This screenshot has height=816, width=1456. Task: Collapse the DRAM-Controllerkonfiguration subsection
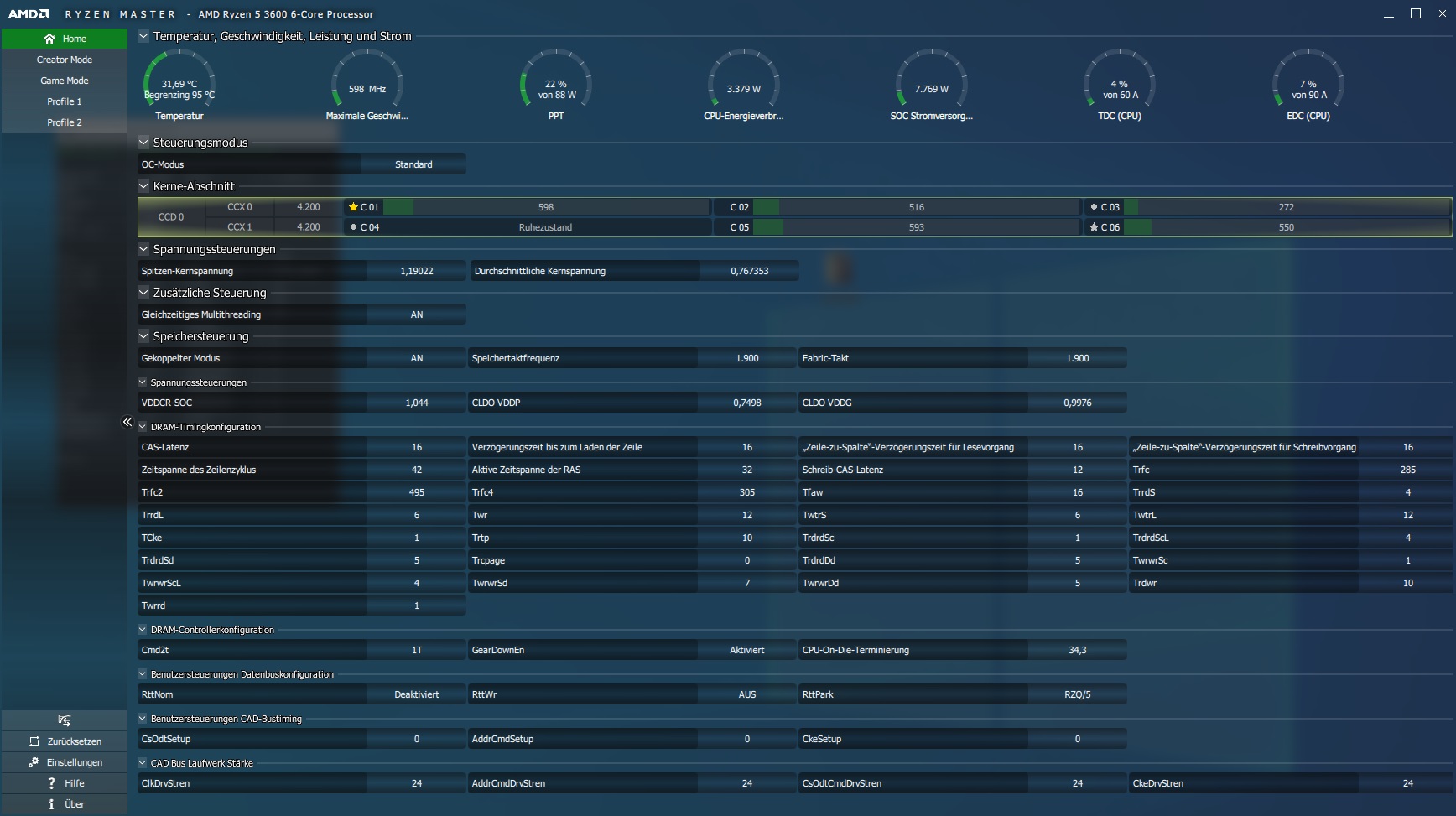[143, 630]
